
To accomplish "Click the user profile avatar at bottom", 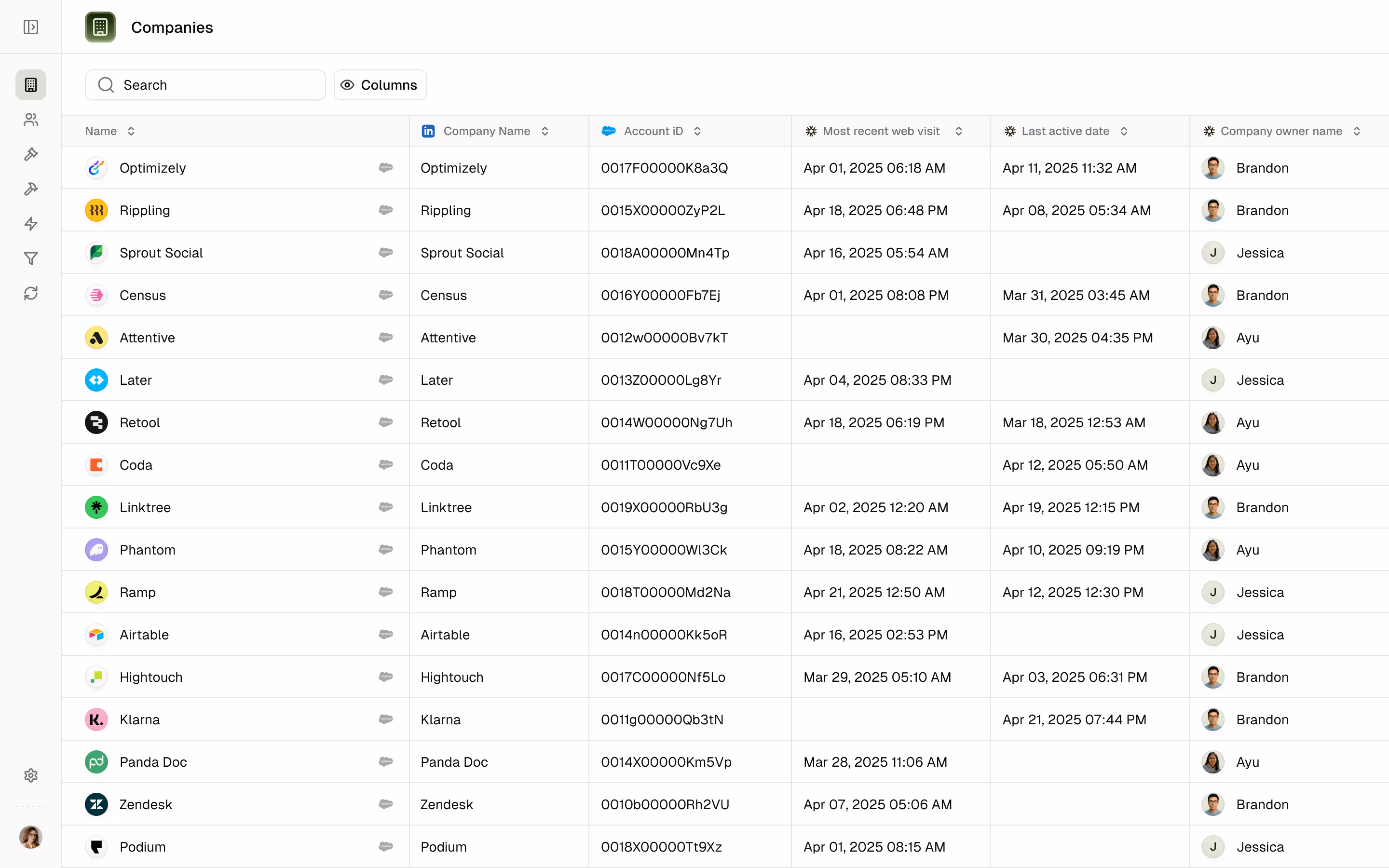I will pyautogui.click(x=31, y=837).
